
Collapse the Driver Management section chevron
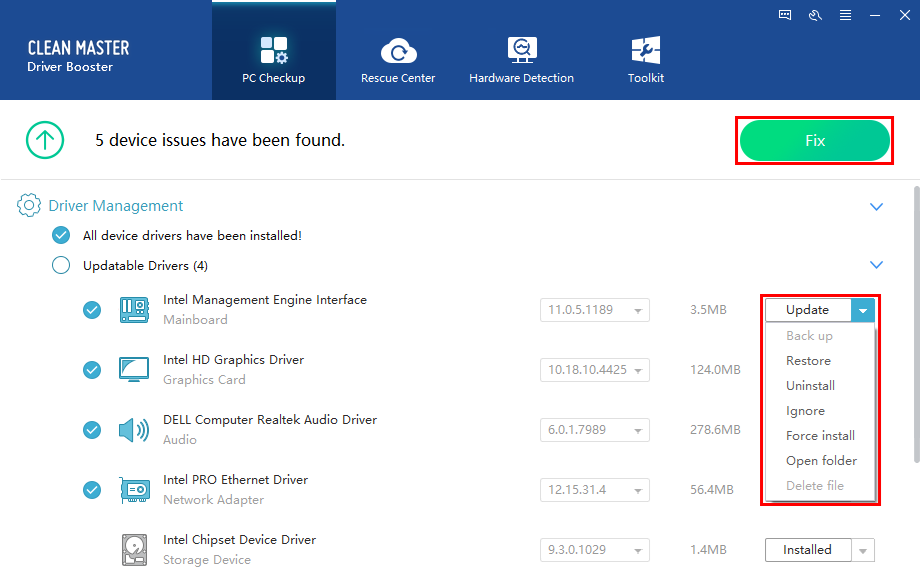(876, 206)
